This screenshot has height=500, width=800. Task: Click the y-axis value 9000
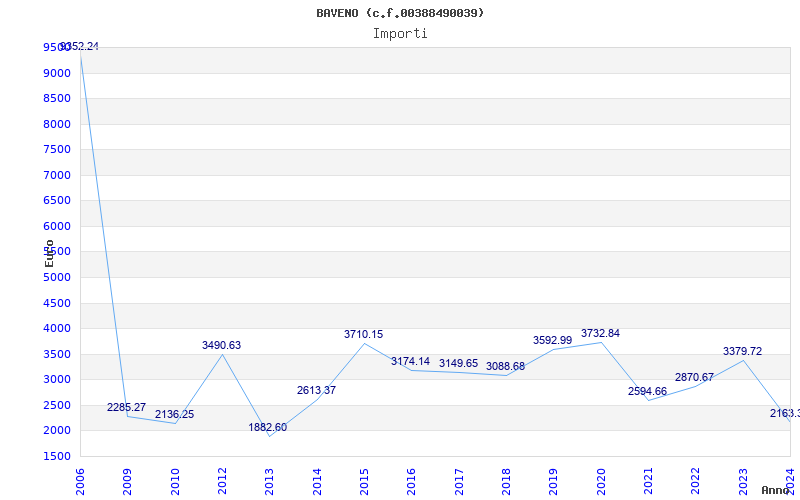click(57, 73)
